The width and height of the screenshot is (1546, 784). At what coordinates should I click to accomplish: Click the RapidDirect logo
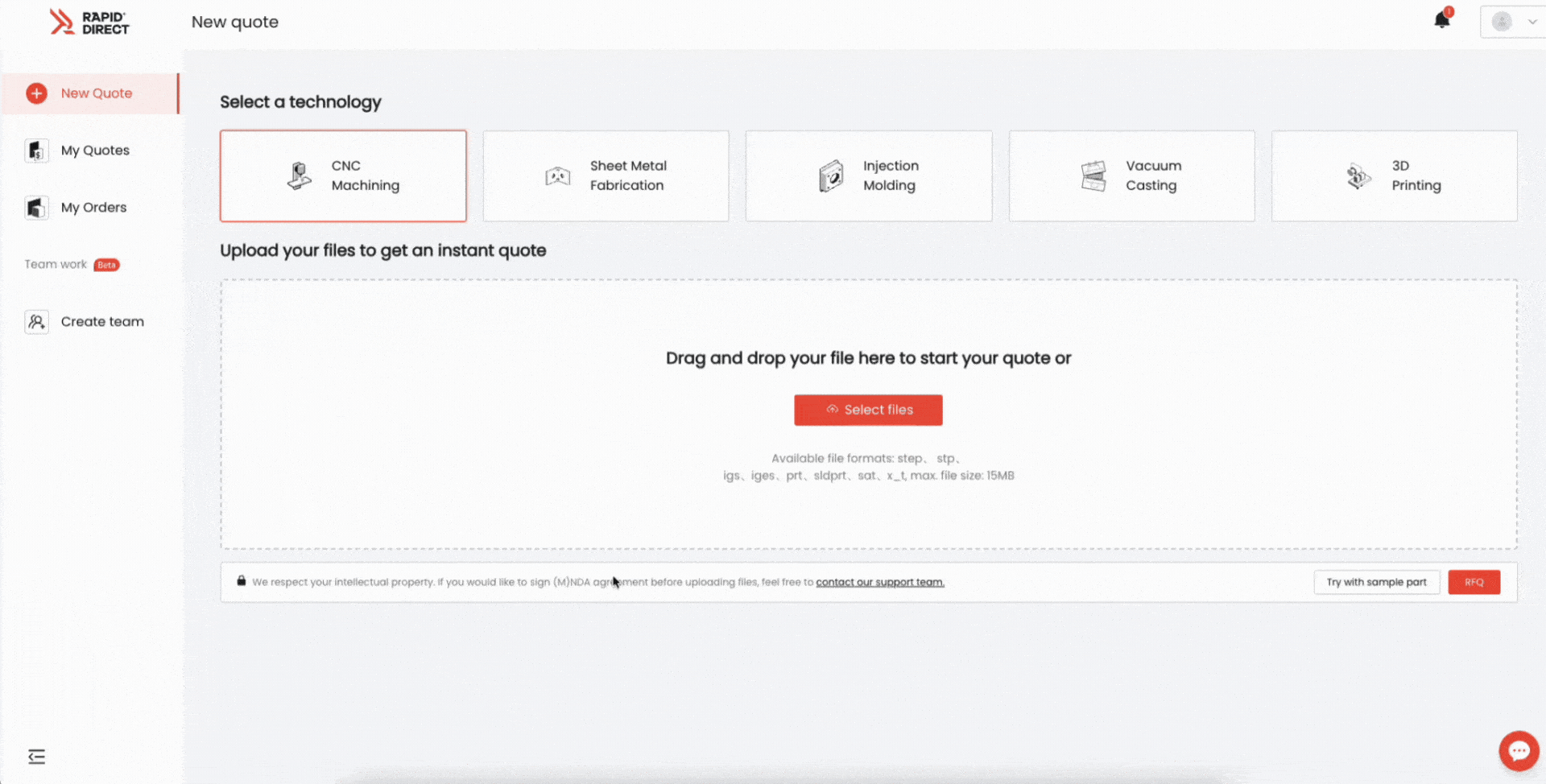89,22
